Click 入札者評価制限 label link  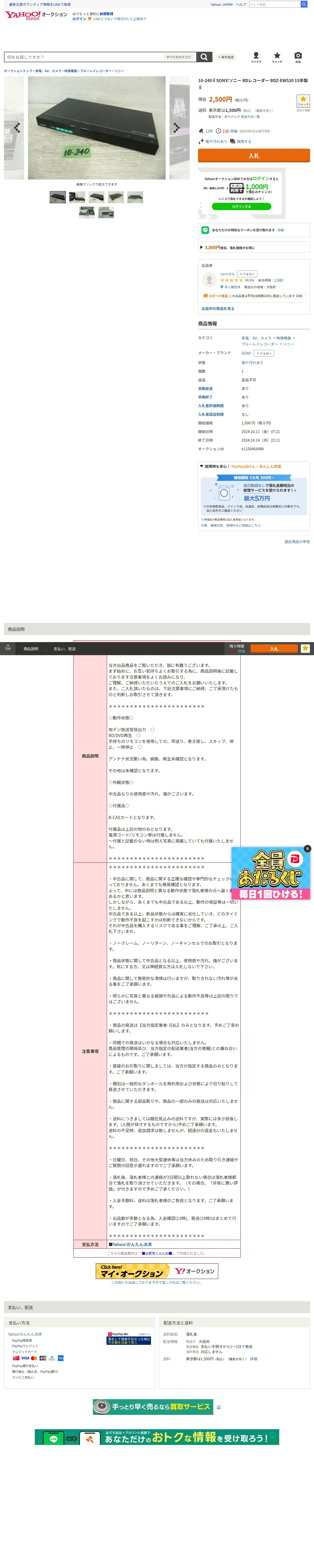[211, 405]
